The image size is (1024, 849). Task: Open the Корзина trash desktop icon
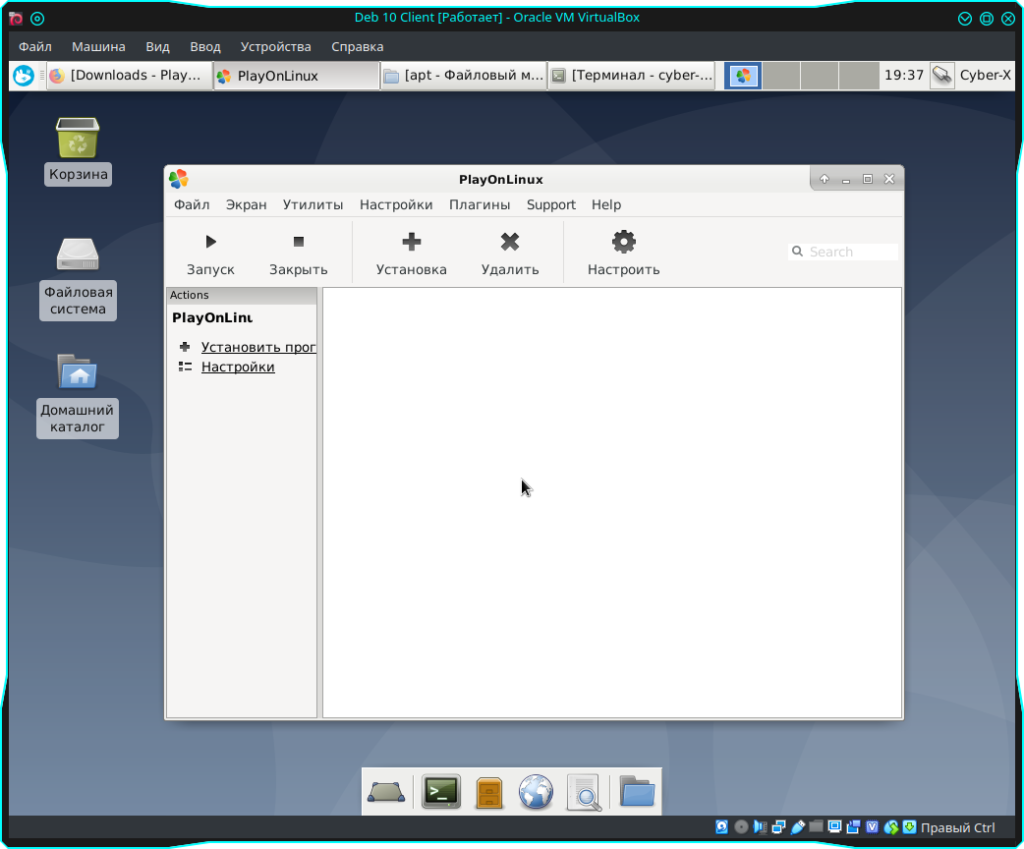point(78,139)
